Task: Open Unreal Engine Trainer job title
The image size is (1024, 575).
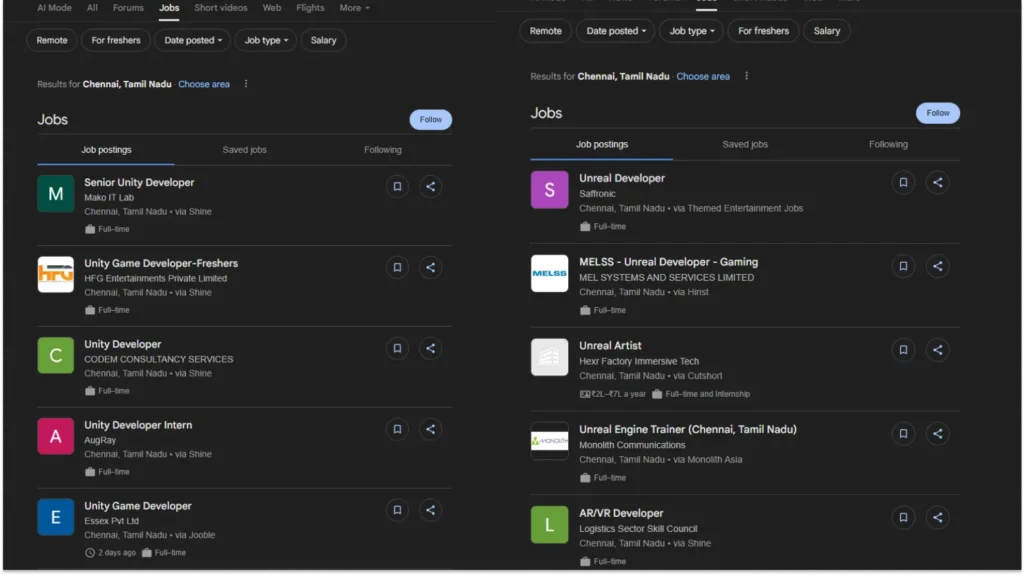Action: [x=688, y=429]
